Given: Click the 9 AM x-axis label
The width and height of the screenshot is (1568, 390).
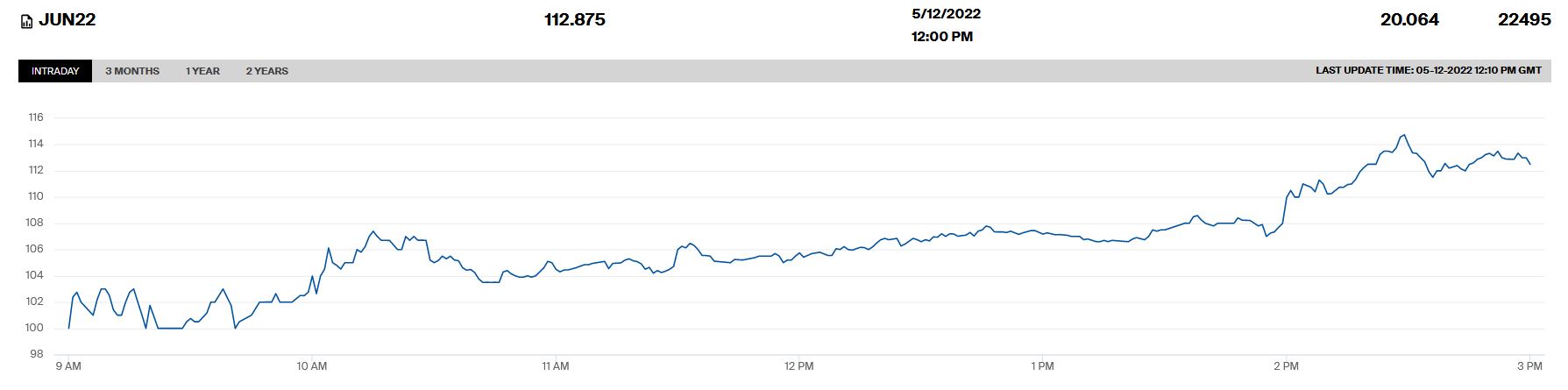Looking at the screenshot, I should [67, 366].
